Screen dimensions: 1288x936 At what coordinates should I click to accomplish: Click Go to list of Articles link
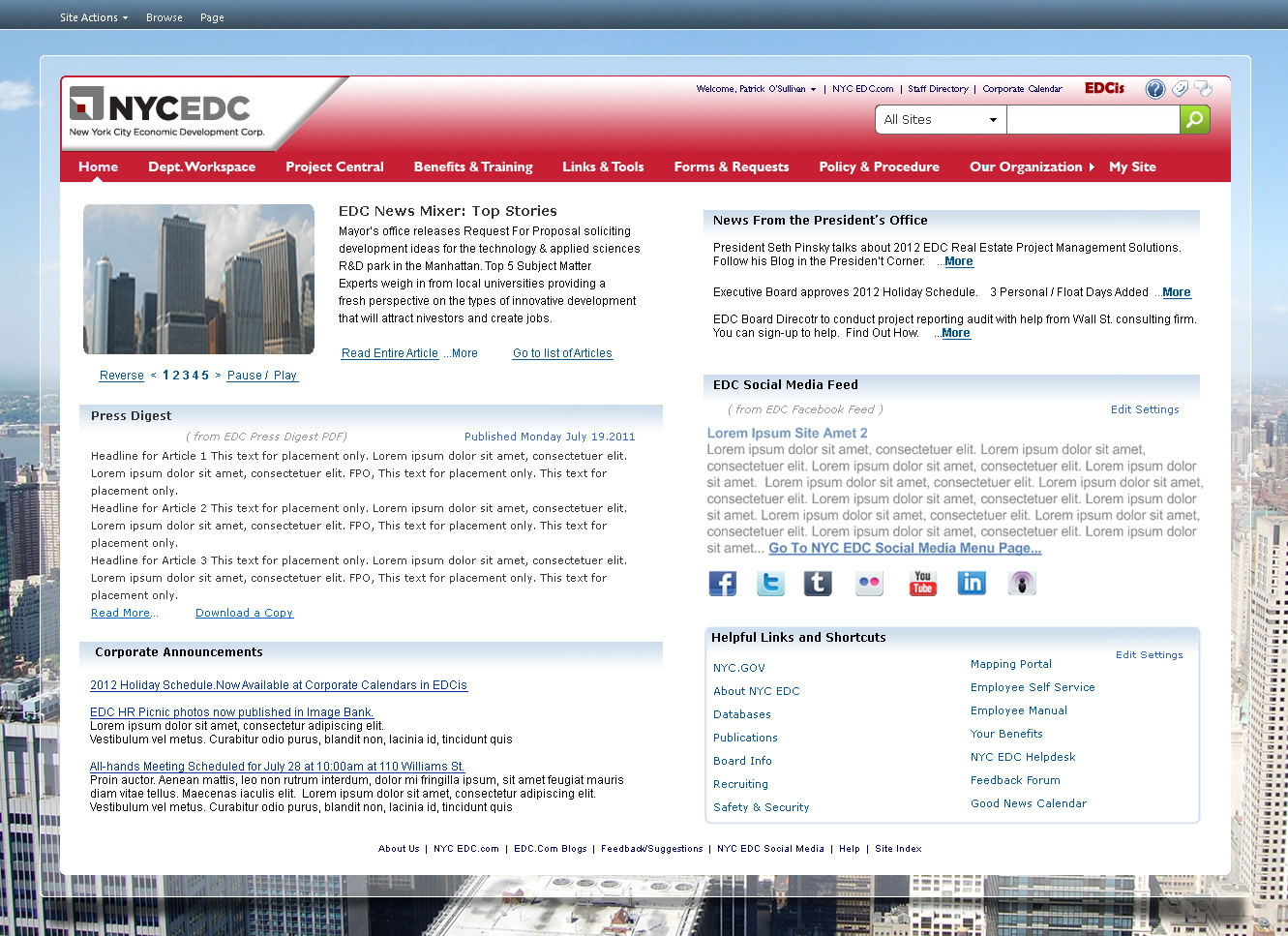(x=562, y=353)
